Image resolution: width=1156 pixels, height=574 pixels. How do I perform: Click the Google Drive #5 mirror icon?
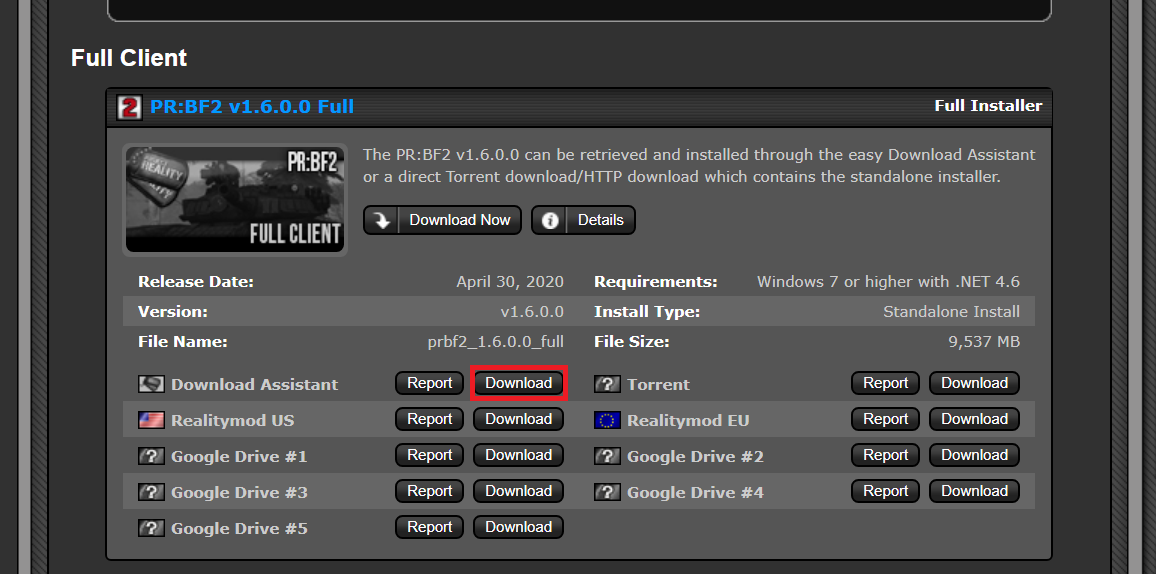[151, 528]
